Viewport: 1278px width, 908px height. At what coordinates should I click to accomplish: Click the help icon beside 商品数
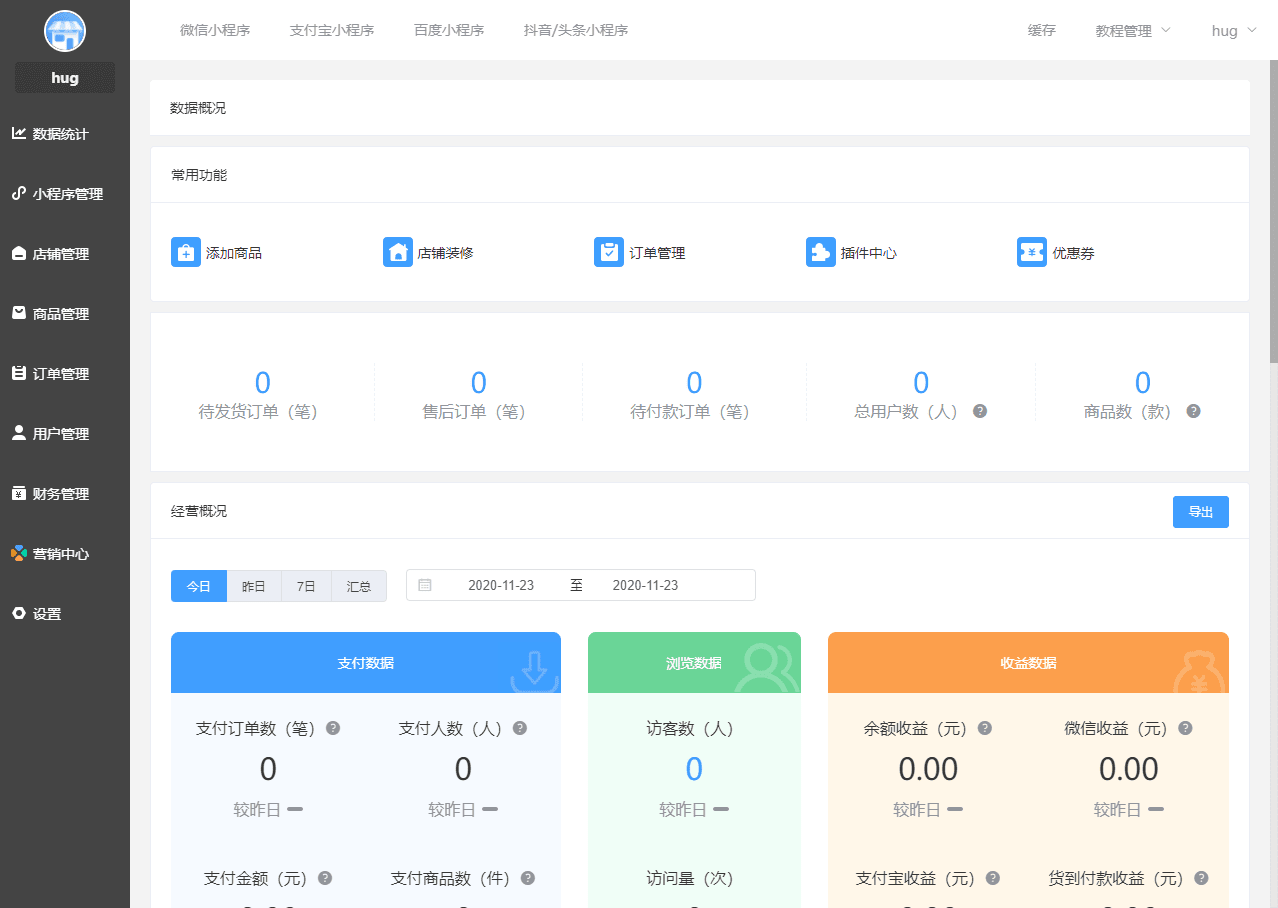1193,411
